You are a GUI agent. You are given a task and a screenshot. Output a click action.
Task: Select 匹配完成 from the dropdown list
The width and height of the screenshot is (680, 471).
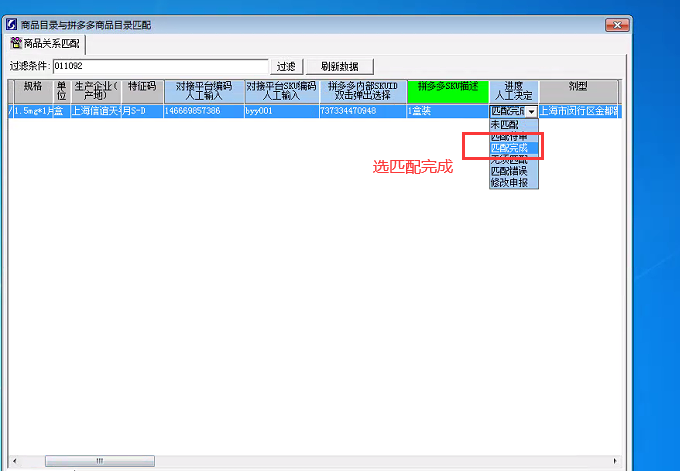(x=514, y=148)
